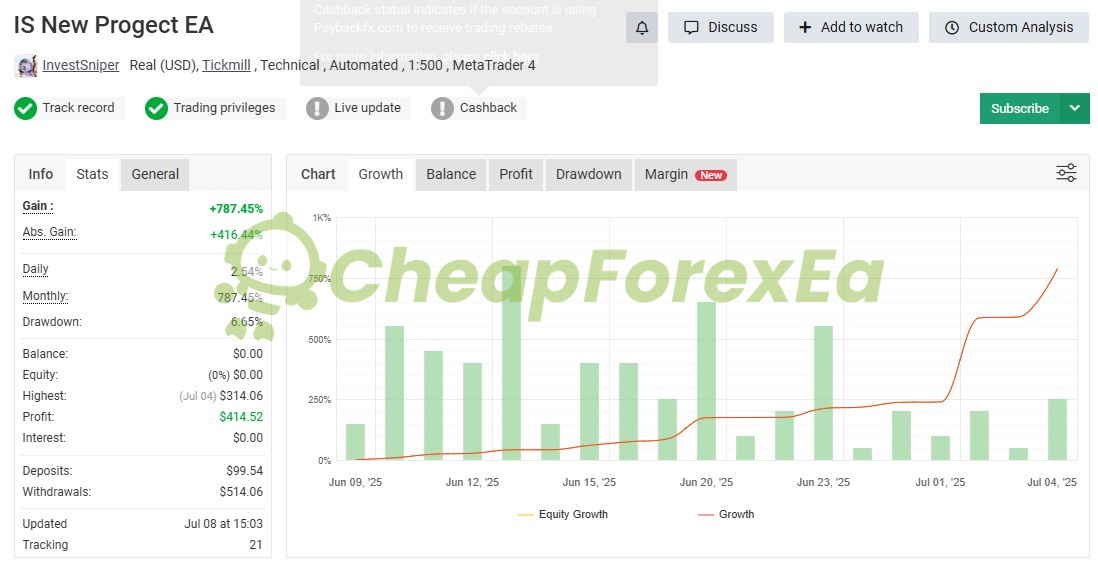The image size is (1098, 567).
Task: Click the Gain label
Action: pos(38,206)
